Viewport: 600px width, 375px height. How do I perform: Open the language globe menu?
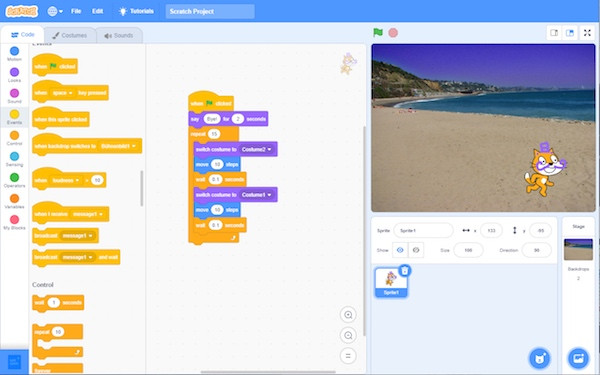click(x=55, y=11)
